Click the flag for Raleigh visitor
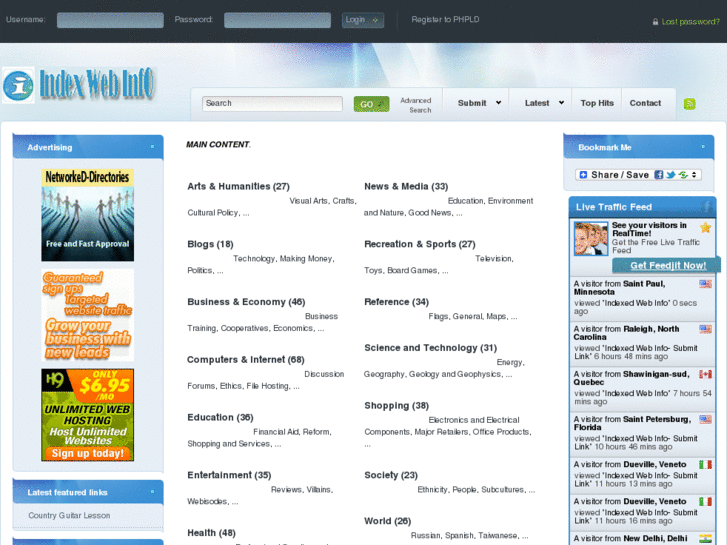The image size is (727, 545). (x=705, y=329)
